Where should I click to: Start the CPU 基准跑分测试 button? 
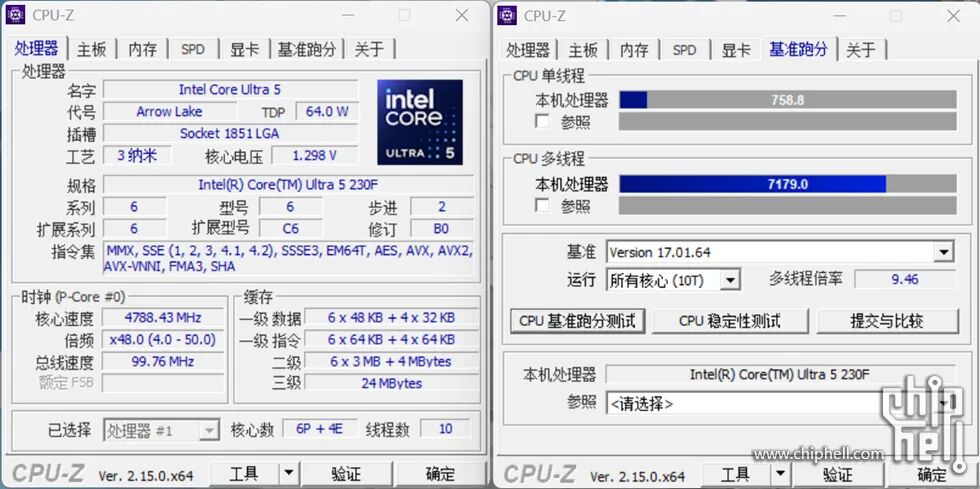tap(578, 321)
